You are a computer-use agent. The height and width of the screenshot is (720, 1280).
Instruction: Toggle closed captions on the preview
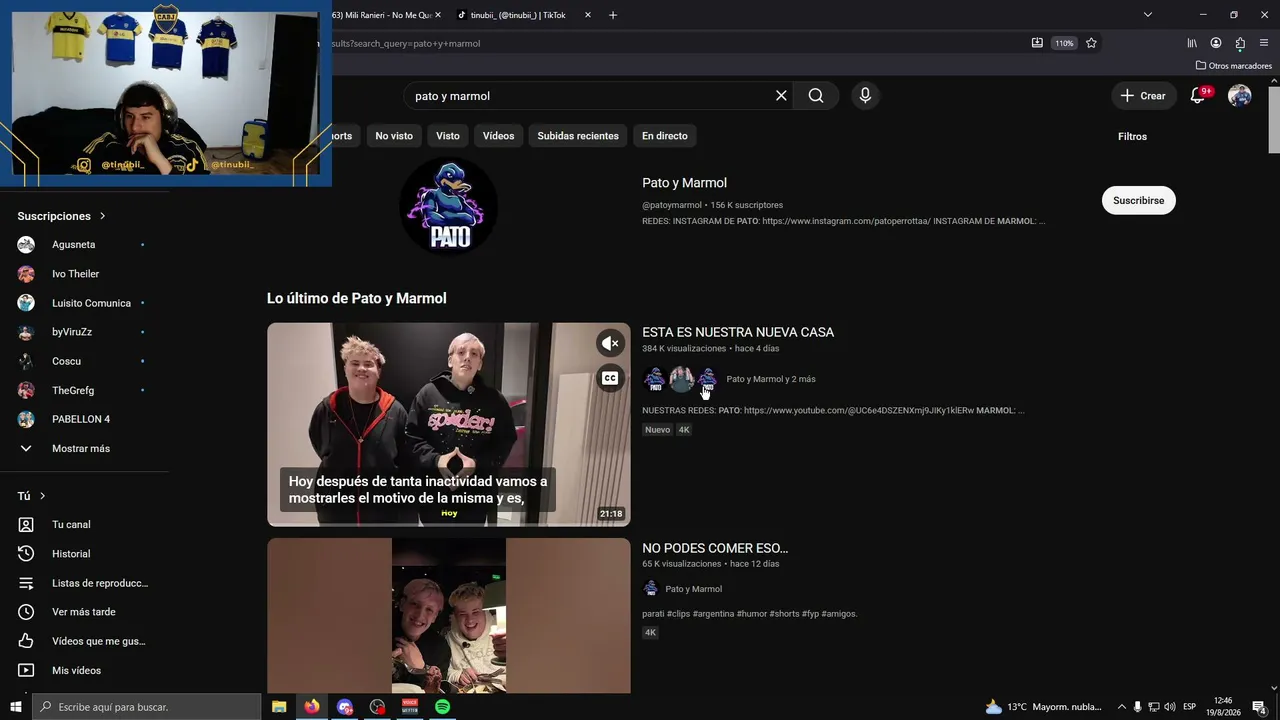tap(610, 378)
